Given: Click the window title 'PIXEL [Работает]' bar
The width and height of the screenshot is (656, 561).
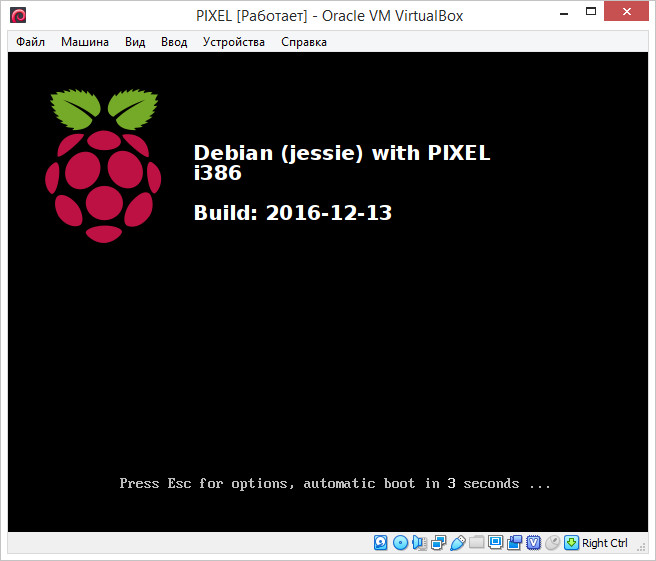Looking at the screenshot, I should [329, 15].
